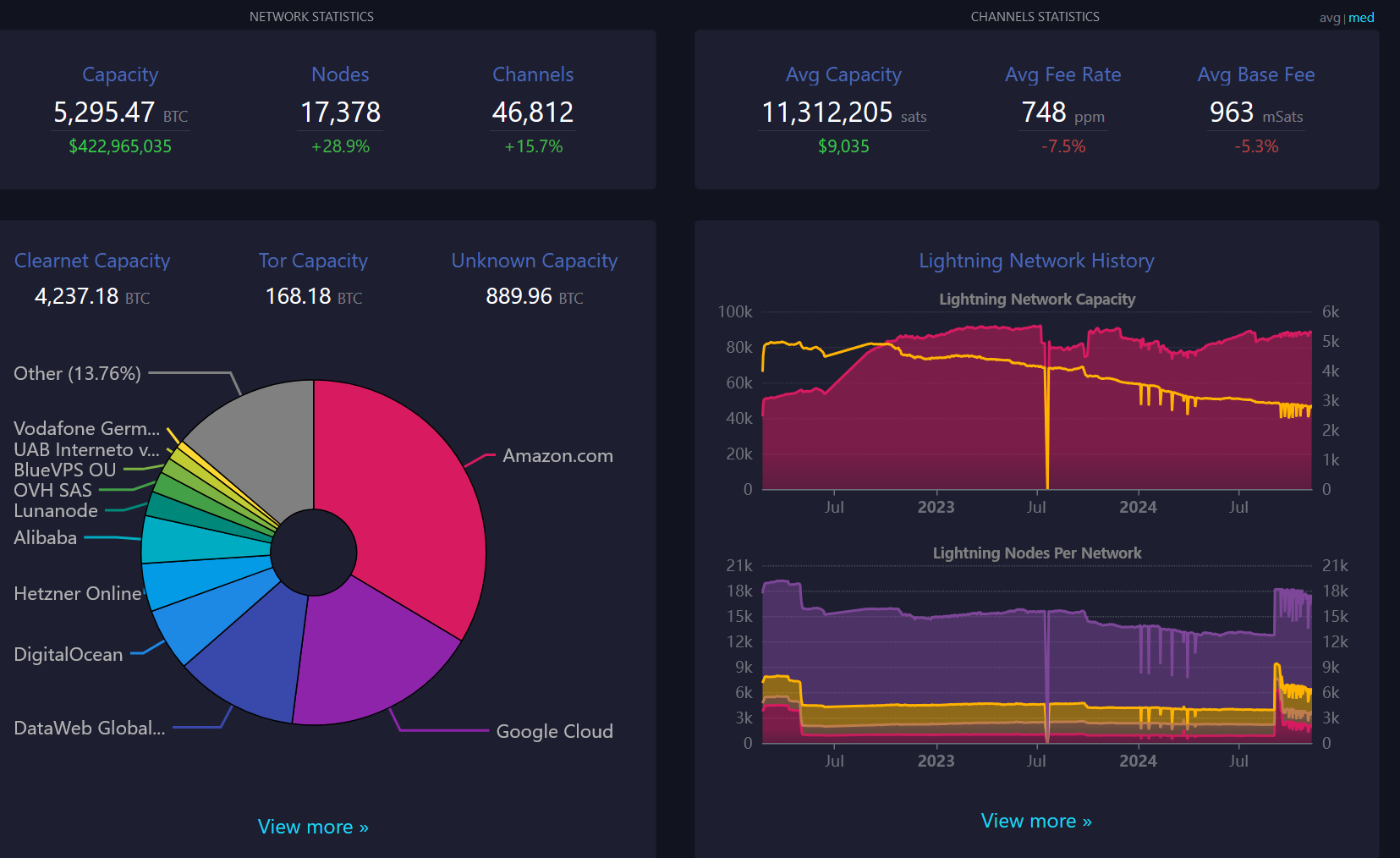The image size is (1400, 858).
Task: Click the OVH SAS label
Action: pyautogui.click(x=52, y=490)
